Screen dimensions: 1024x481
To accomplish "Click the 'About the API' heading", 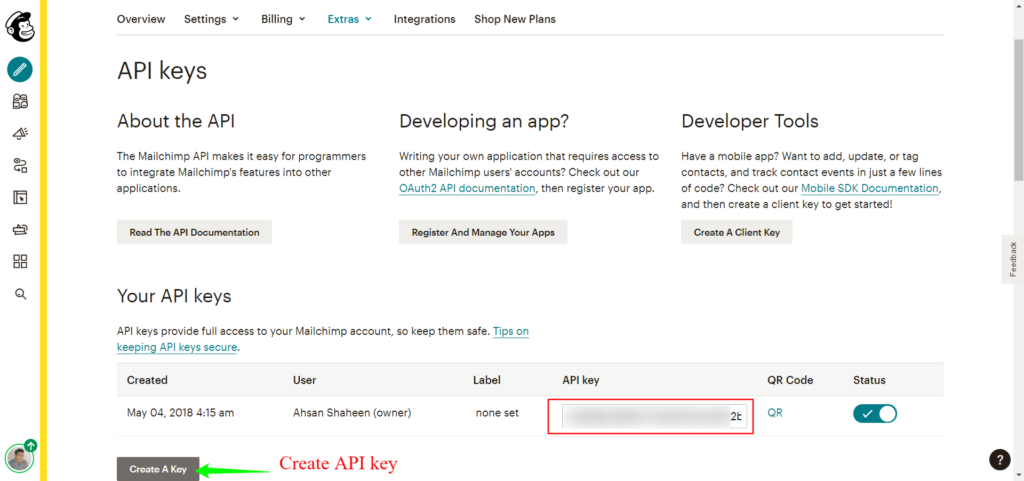I will (x=176, y=121).
